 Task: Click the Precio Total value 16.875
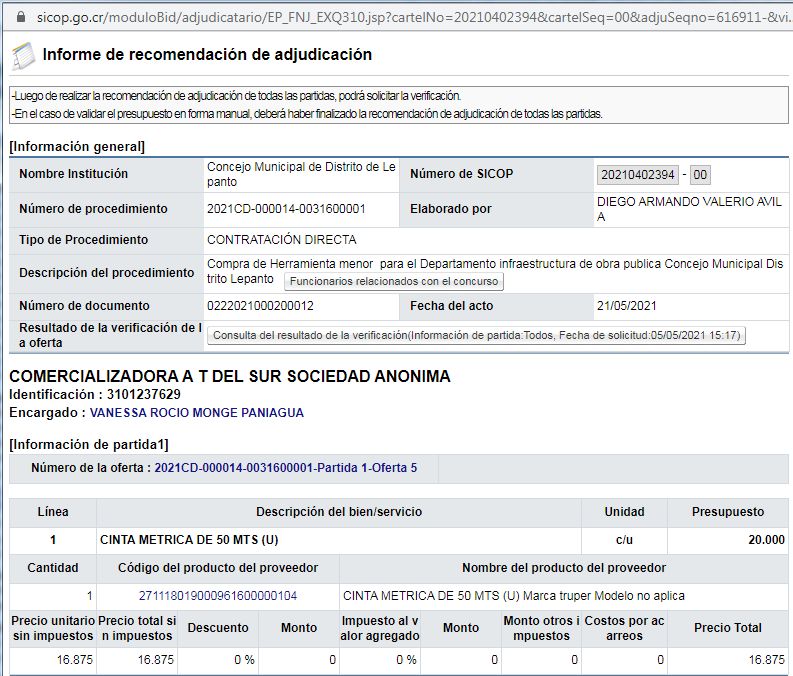pos(766,660)
